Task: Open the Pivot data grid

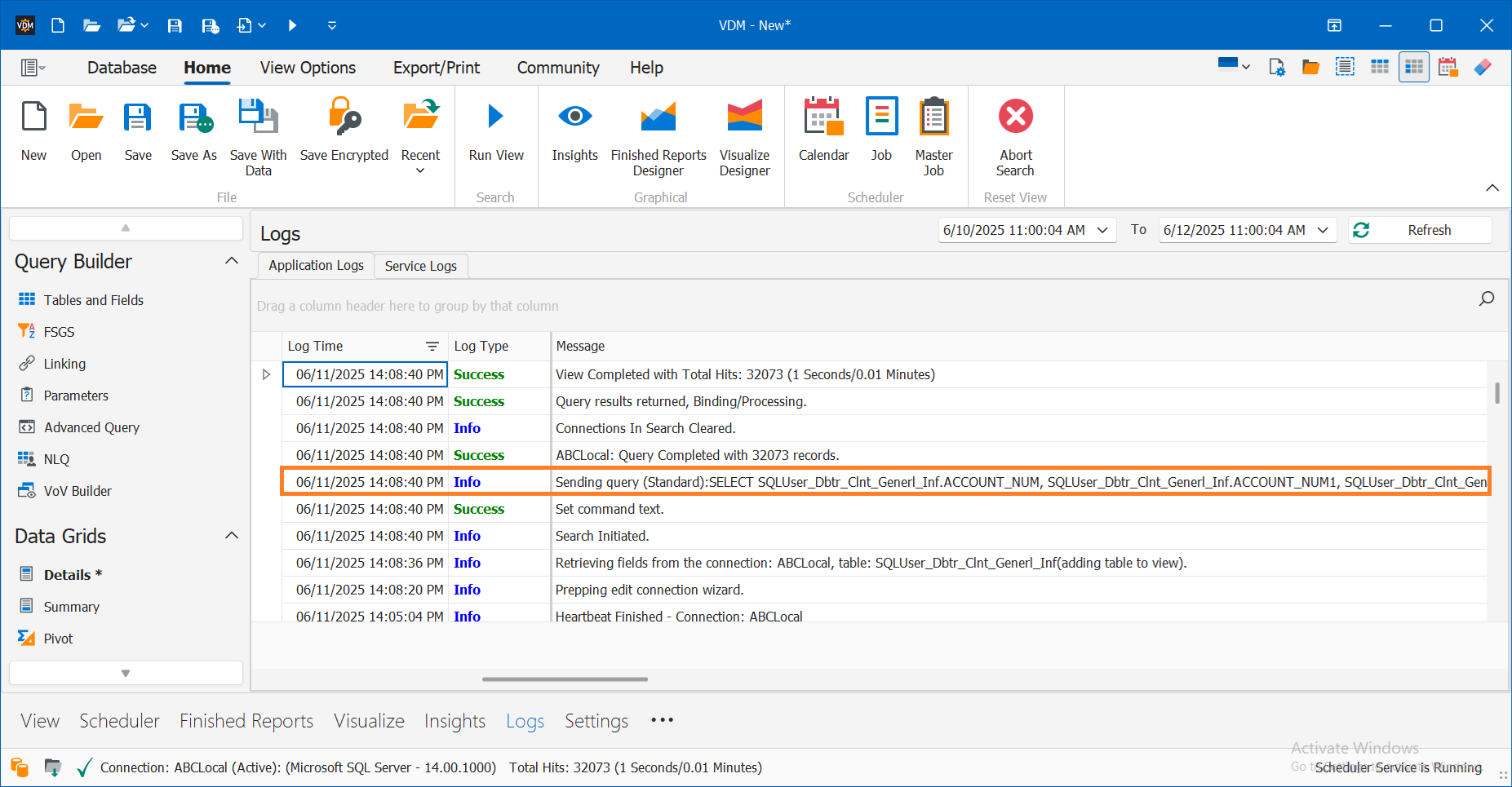Action: coord(58,638)
